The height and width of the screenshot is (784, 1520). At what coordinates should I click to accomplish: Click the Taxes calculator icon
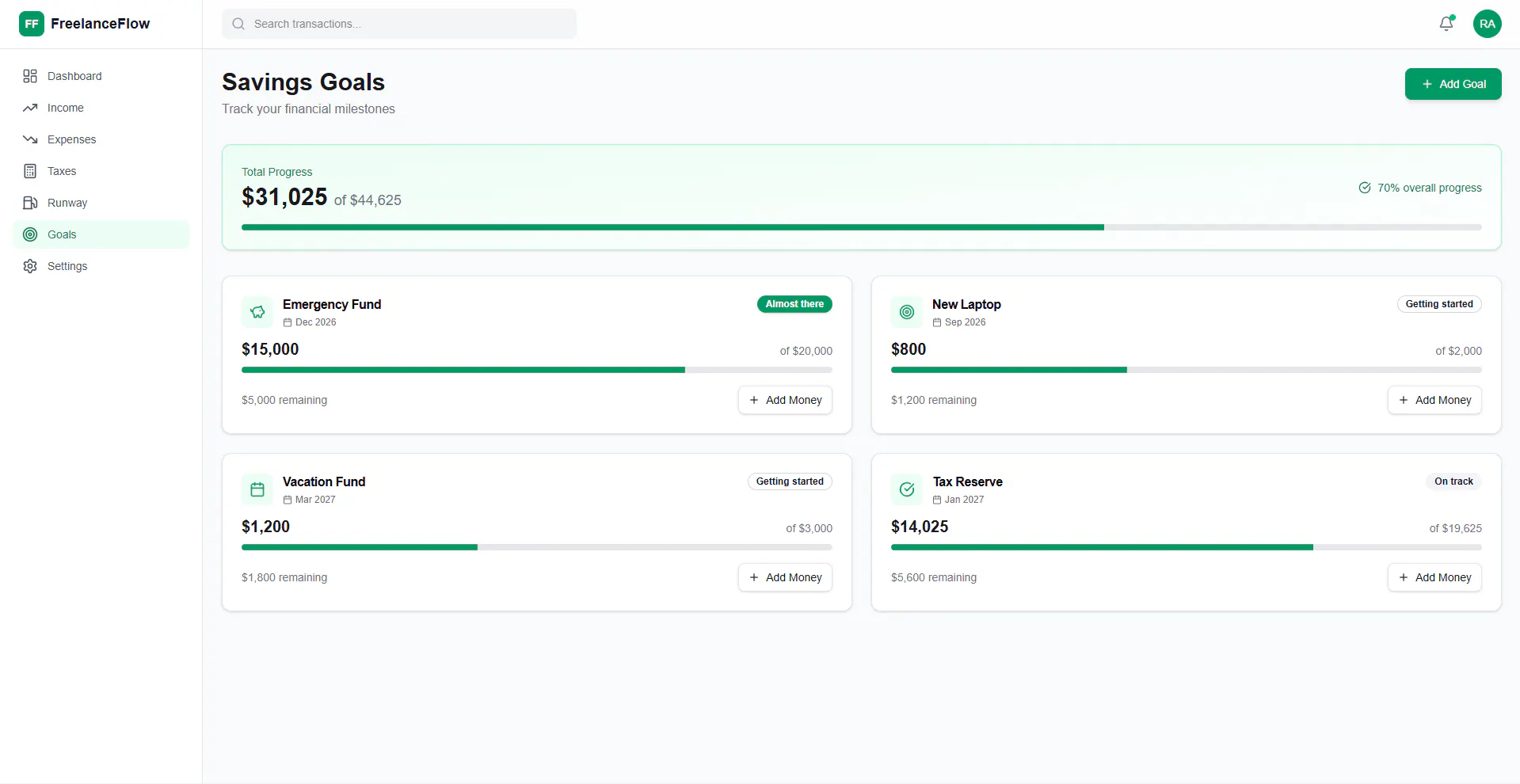click(x=30, y=171)
